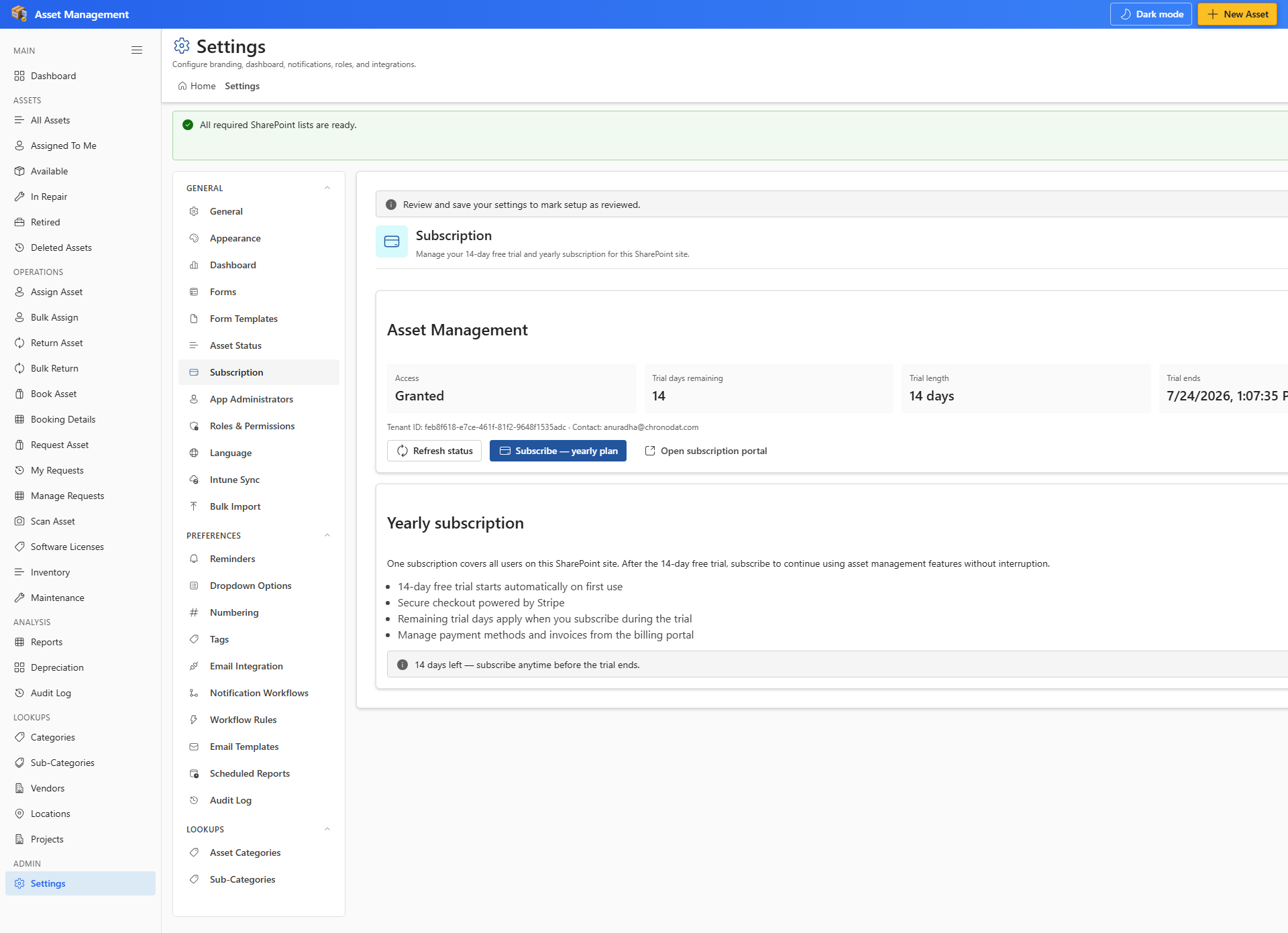Viewport: 1288px width, 933px height.
Task: Open Notification Workflows settings
Action: [259, 693]
